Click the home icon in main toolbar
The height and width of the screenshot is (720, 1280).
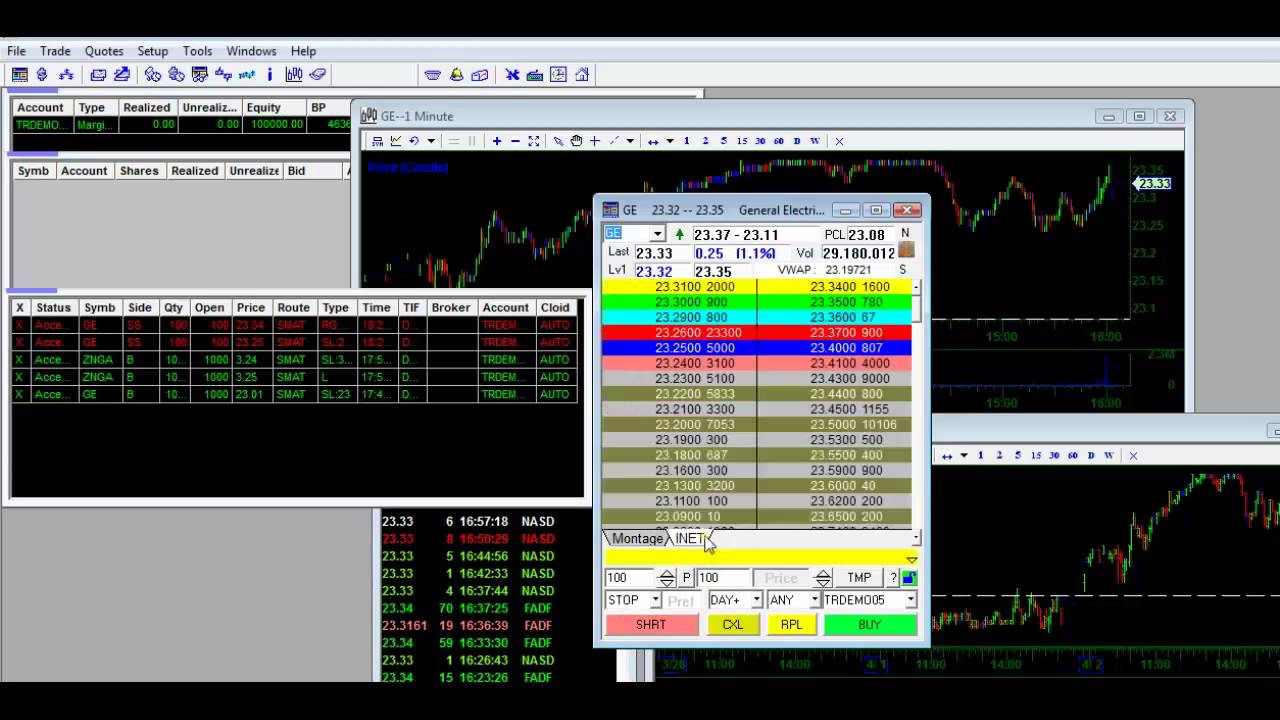point(582,74)
